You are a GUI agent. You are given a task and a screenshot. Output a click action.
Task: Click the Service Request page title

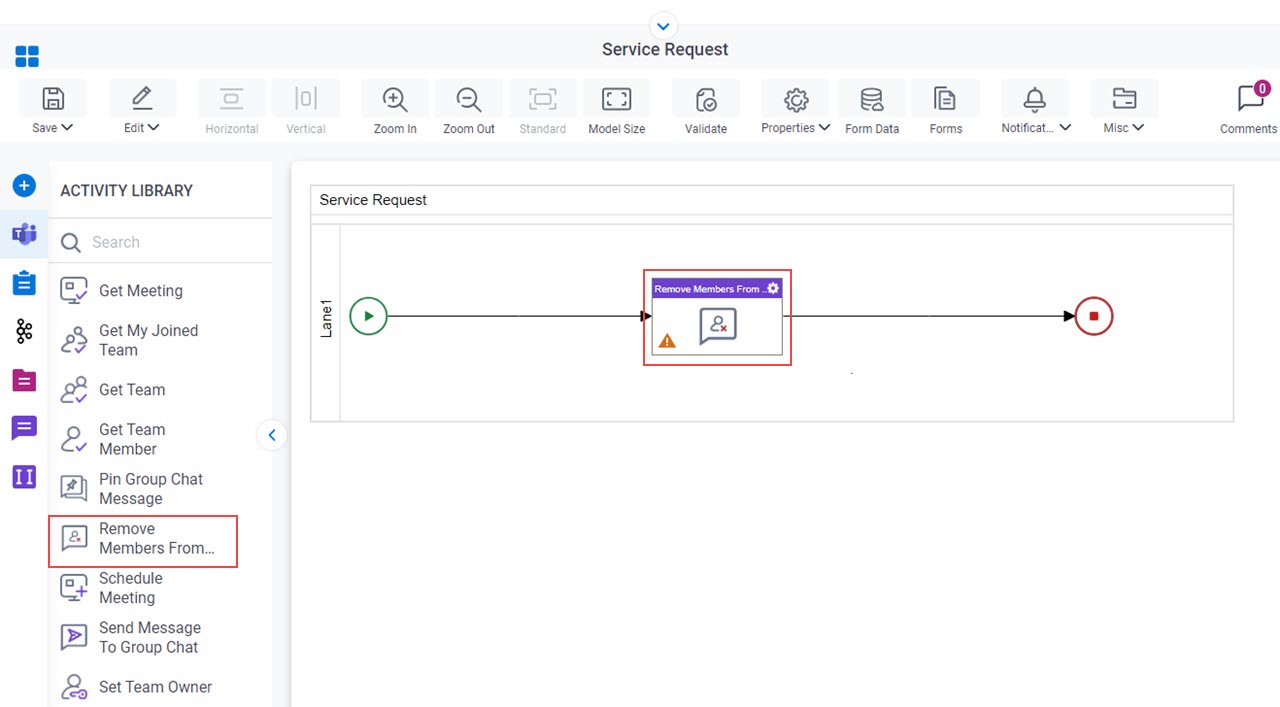click(665, 50)
